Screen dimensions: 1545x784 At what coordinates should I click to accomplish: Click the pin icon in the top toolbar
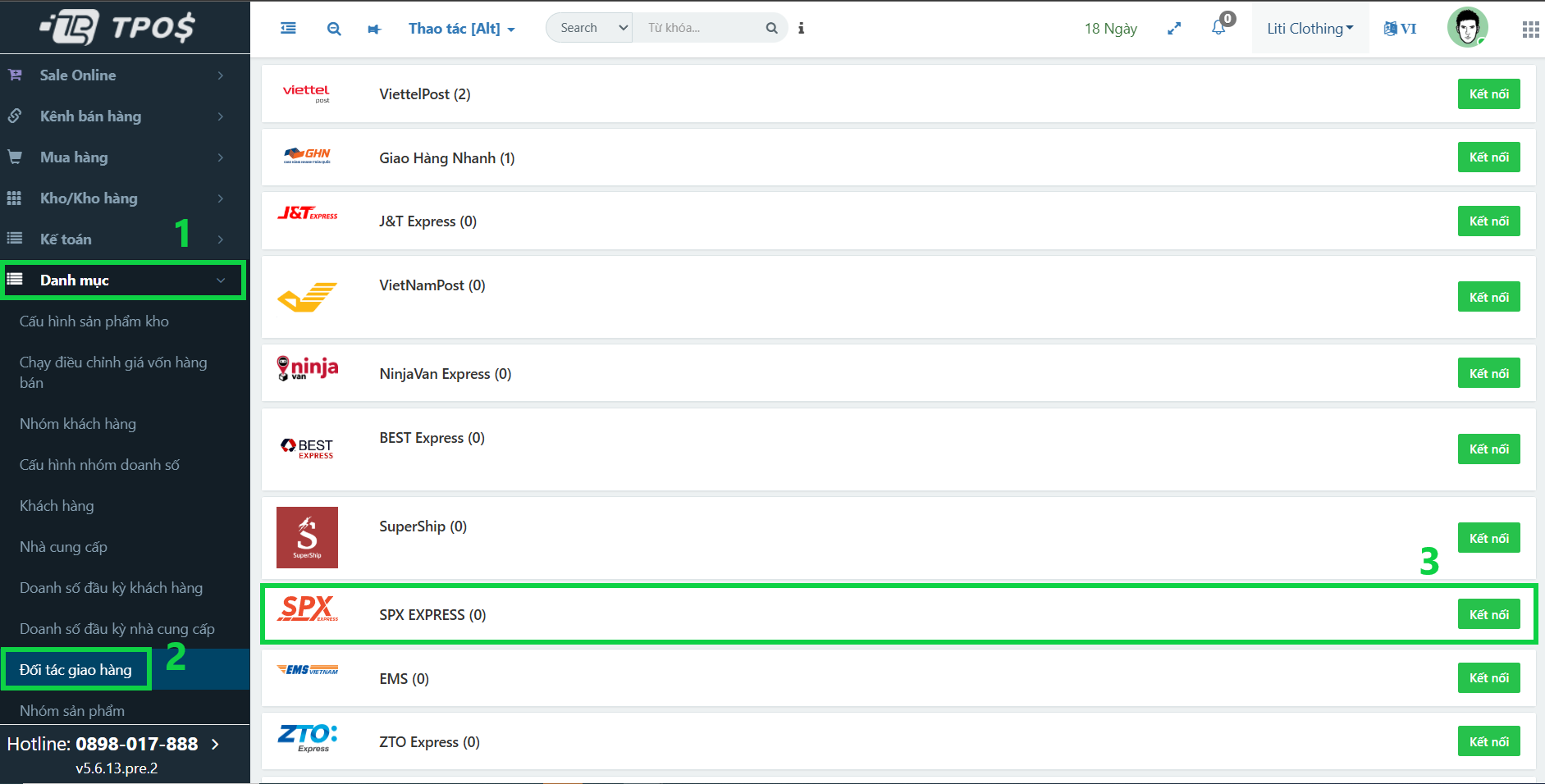point(374,29)
